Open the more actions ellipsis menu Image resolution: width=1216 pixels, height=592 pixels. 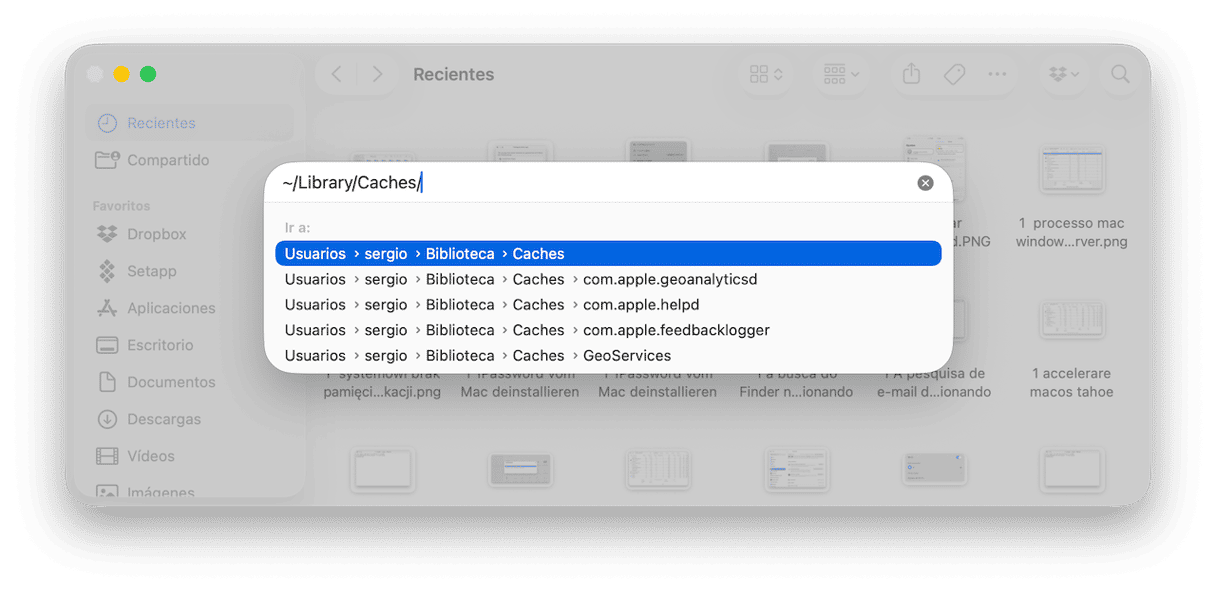point(997,74)
